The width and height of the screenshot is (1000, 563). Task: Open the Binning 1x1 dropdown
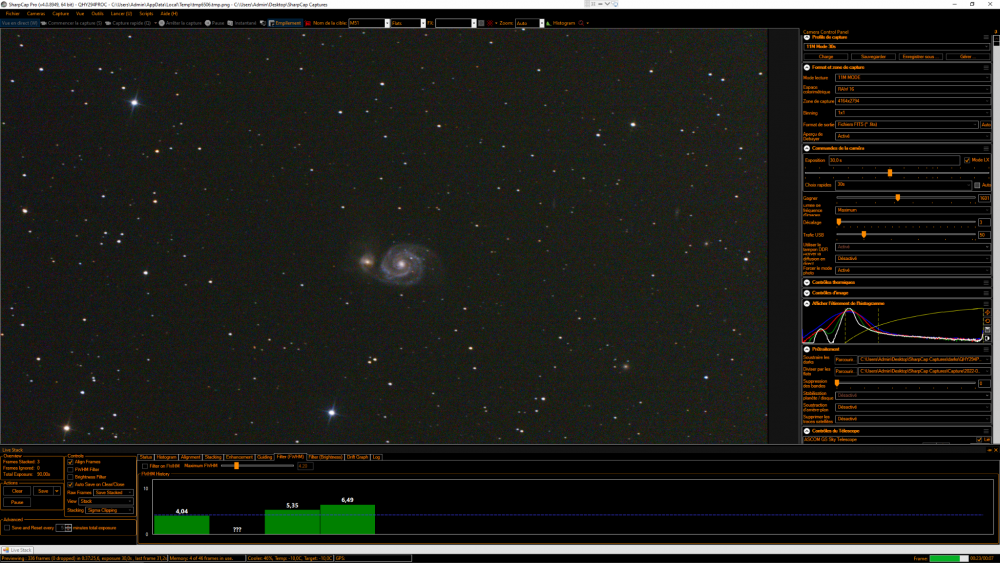[912, 113]
